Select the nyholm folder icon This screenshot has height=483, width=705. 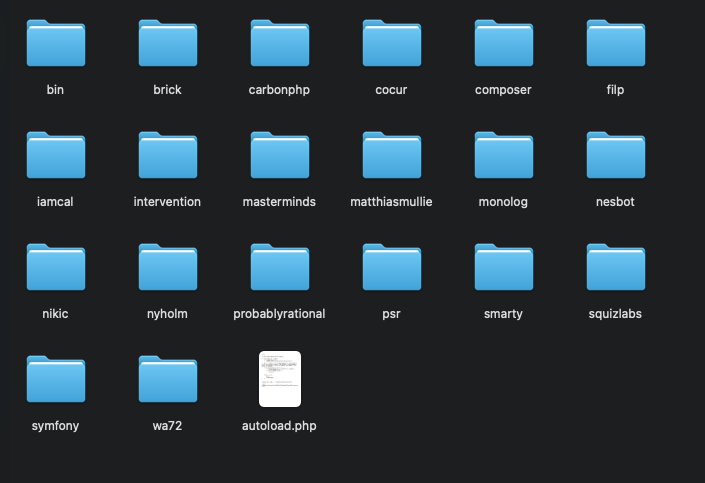(x=168, y=267)
